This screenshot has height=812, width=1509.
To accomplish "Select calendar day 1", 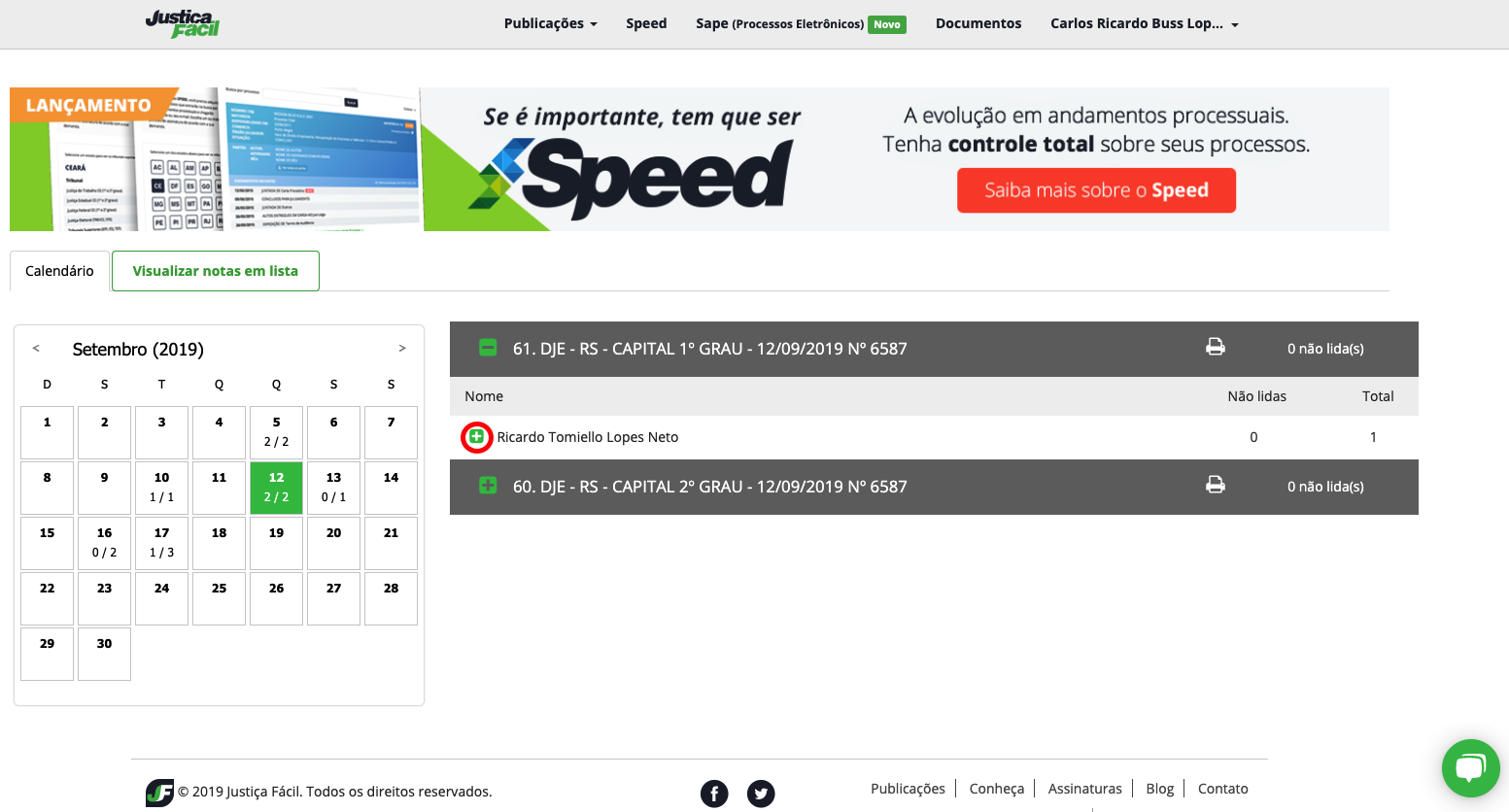I will coord(47,432).
